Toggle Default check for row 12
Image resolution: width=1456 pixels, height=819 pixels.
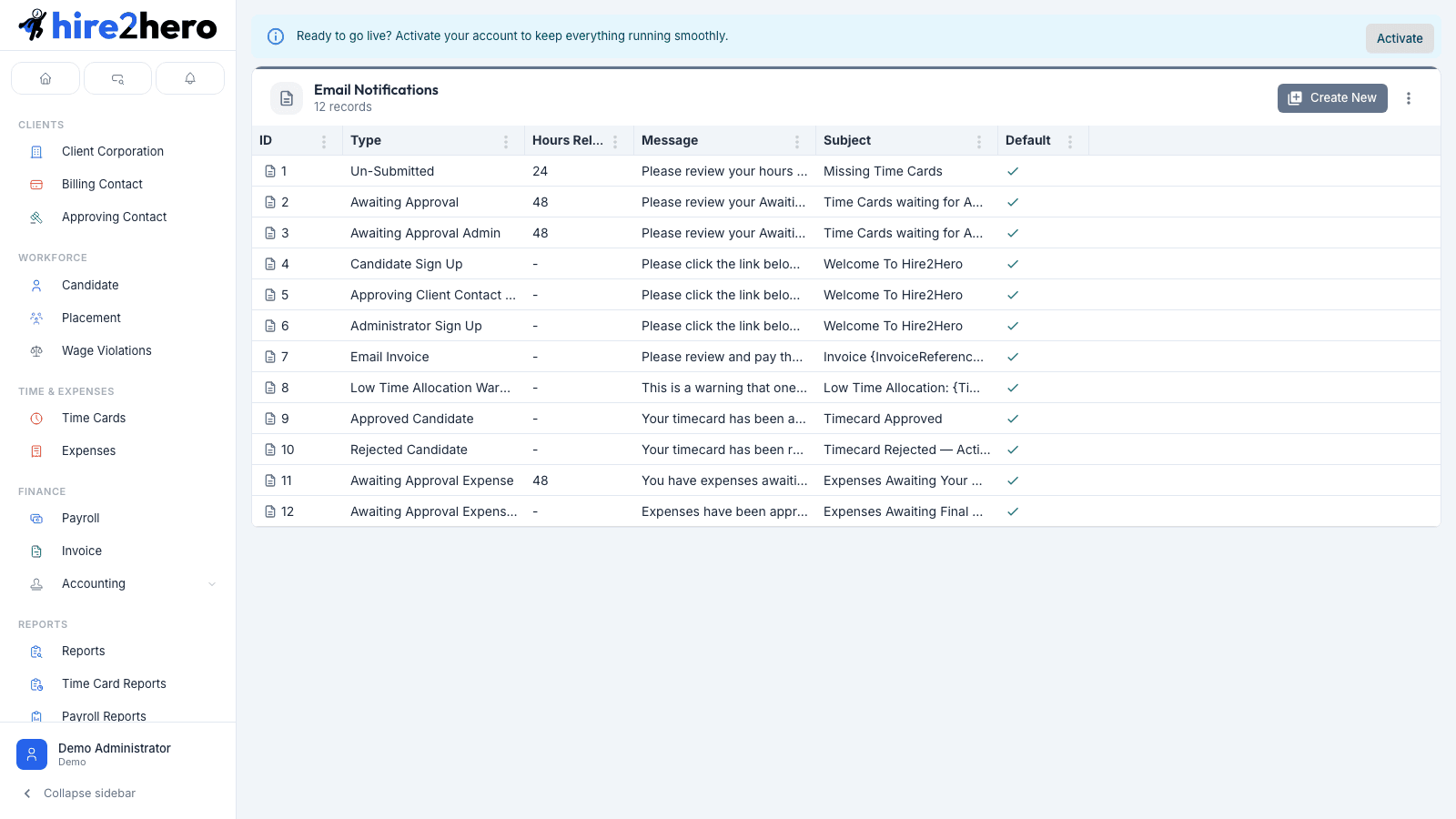(1013, 511)
